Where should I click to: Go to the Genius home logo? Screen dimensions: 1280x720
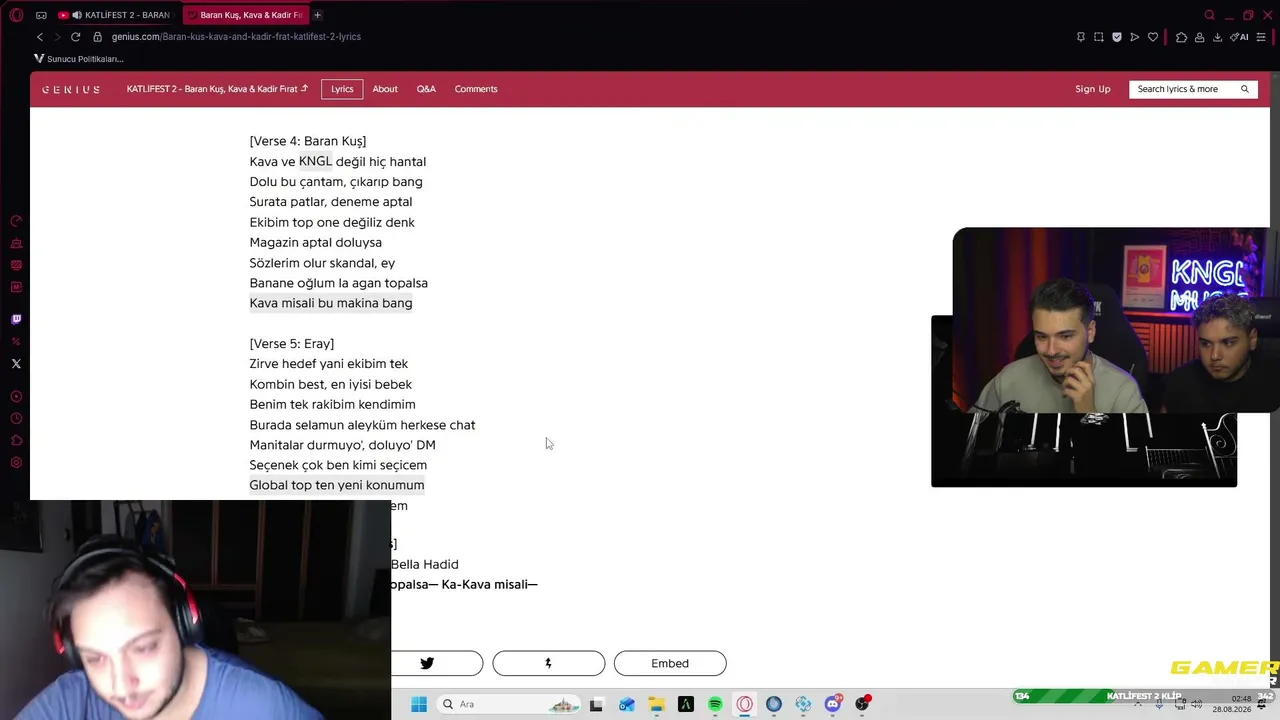(70, 89)
